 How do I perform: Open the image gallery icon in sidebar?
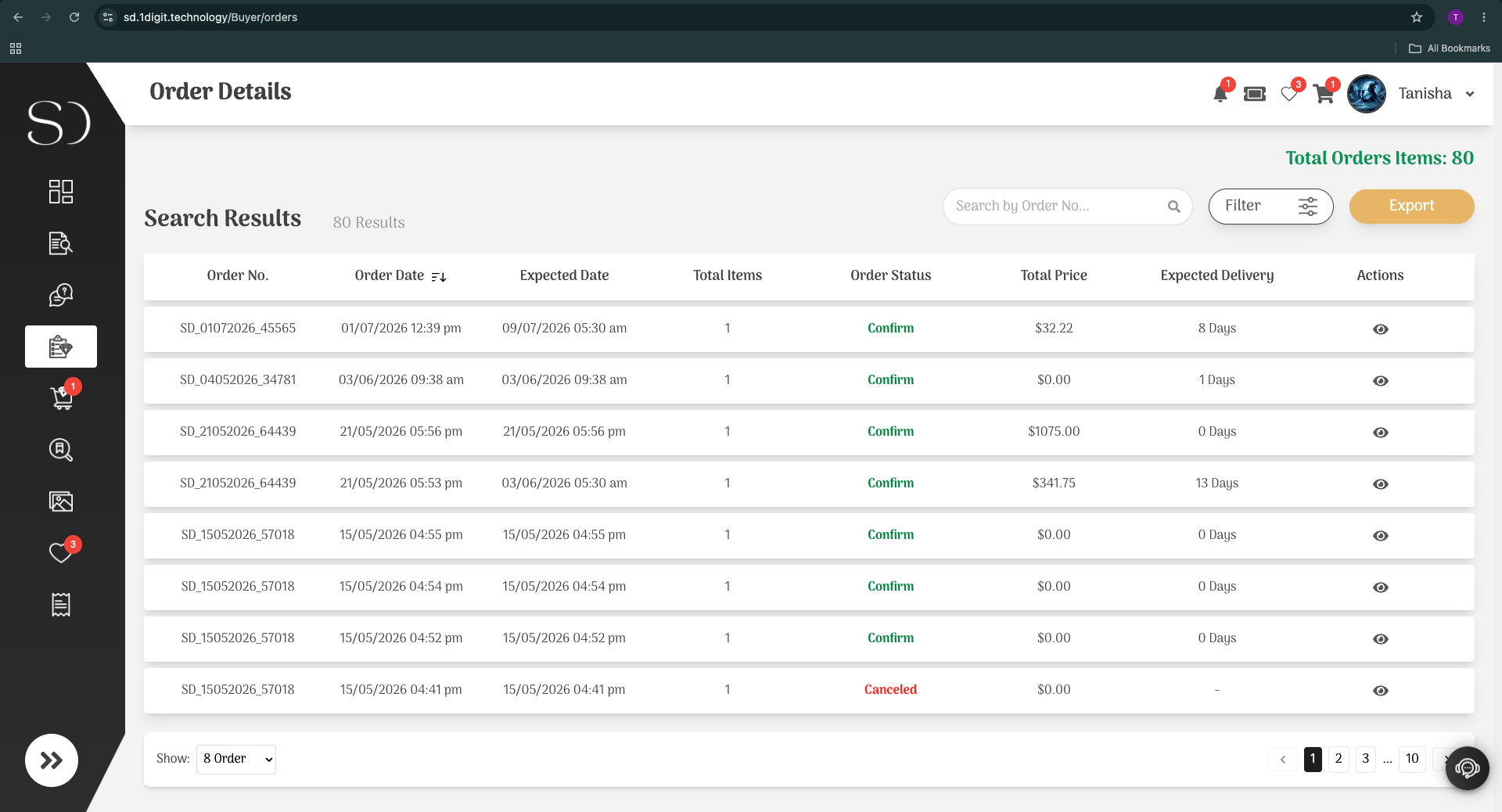pyautogui.click(x=61, y=501)
